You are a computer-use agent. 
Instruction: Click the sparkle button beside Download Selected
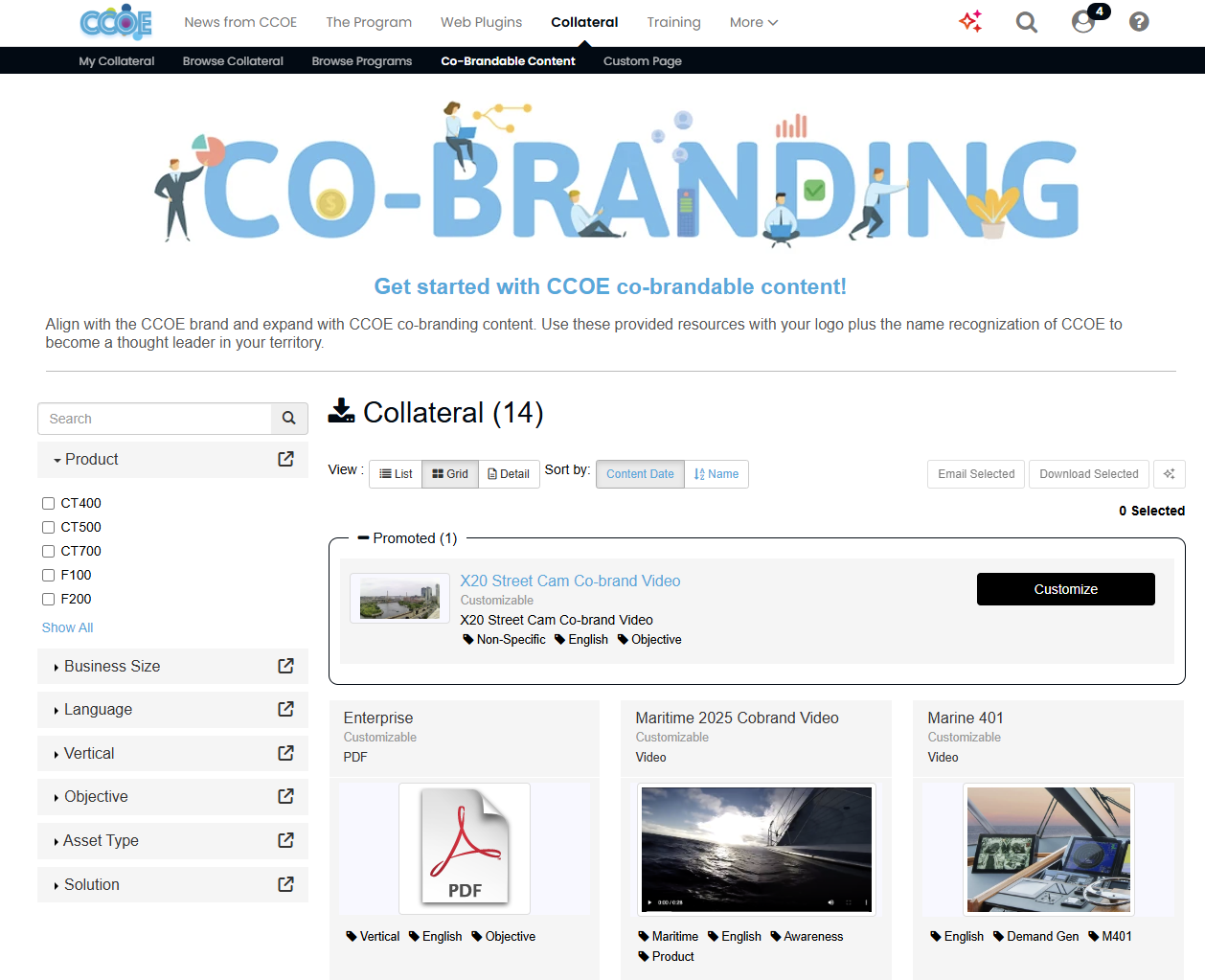[x=1169, y=474]
